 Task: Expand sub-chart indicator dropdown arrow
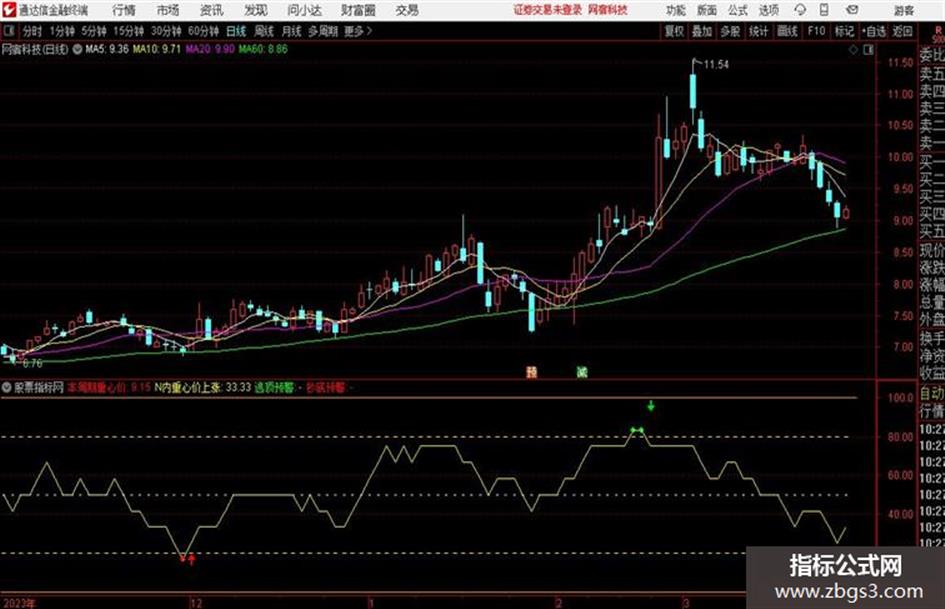7,387
